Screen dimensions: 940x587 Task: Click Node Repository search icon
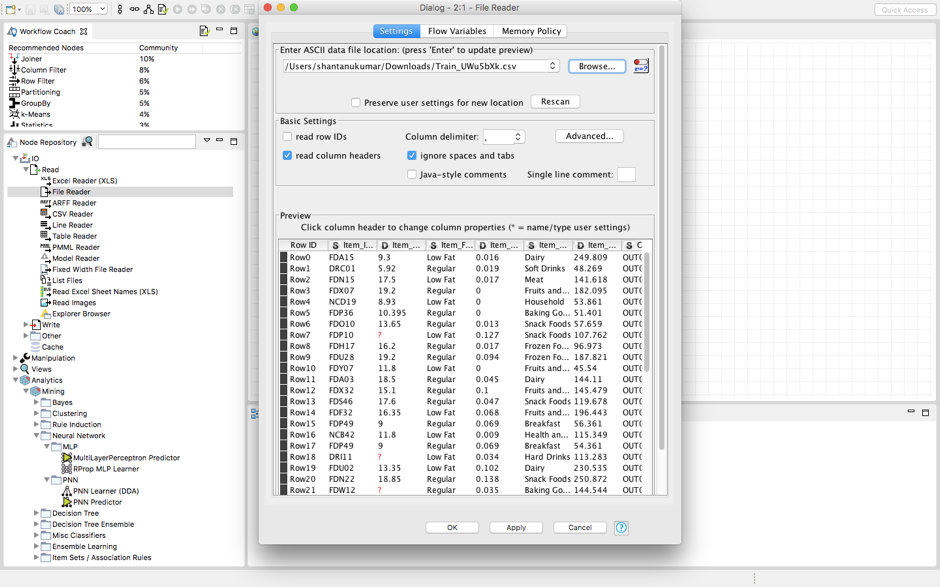point(88,142)
